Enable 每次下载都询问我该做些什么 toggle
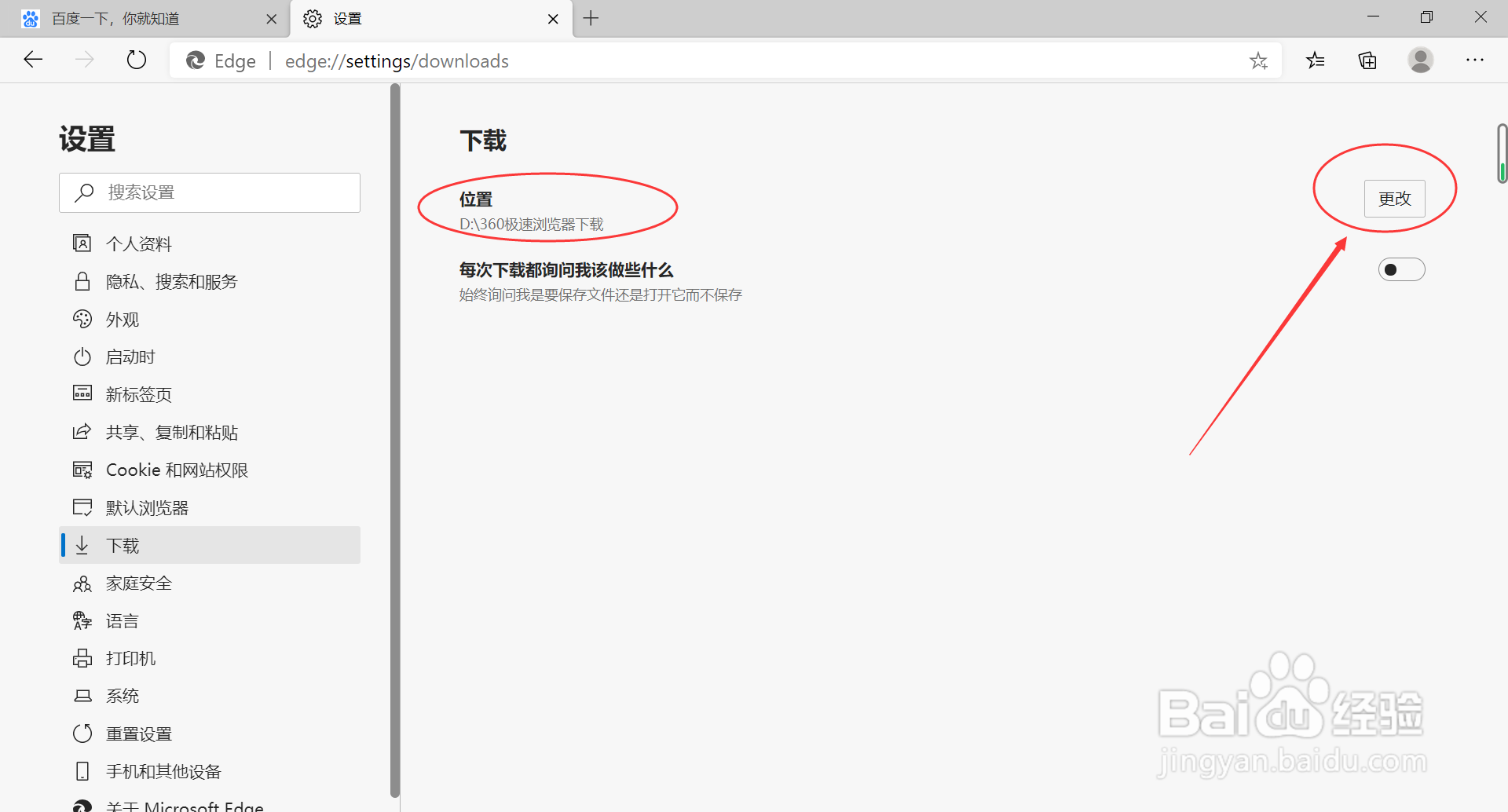Image resolution: width=1508 pixels, height=812 pixels. tap(1401, 269)
